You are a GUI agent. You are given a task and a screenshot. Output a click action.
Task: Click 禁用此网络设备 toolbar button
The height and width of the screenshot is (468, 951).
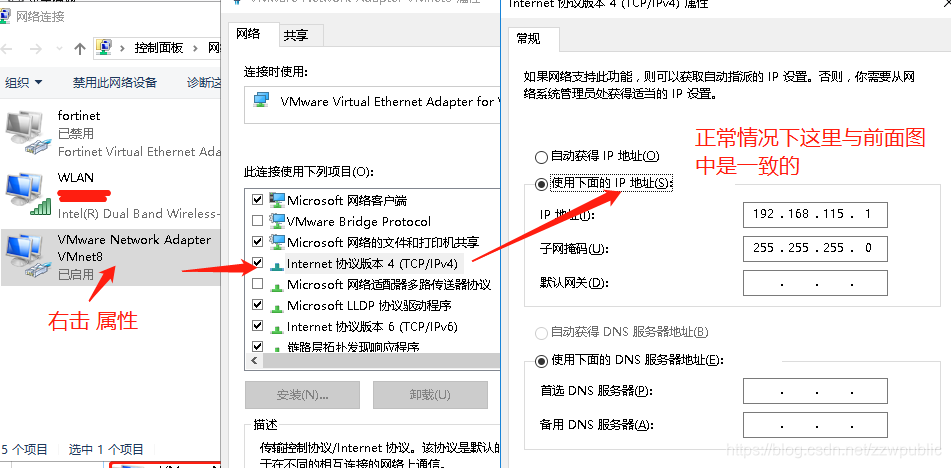click(115, 82)
